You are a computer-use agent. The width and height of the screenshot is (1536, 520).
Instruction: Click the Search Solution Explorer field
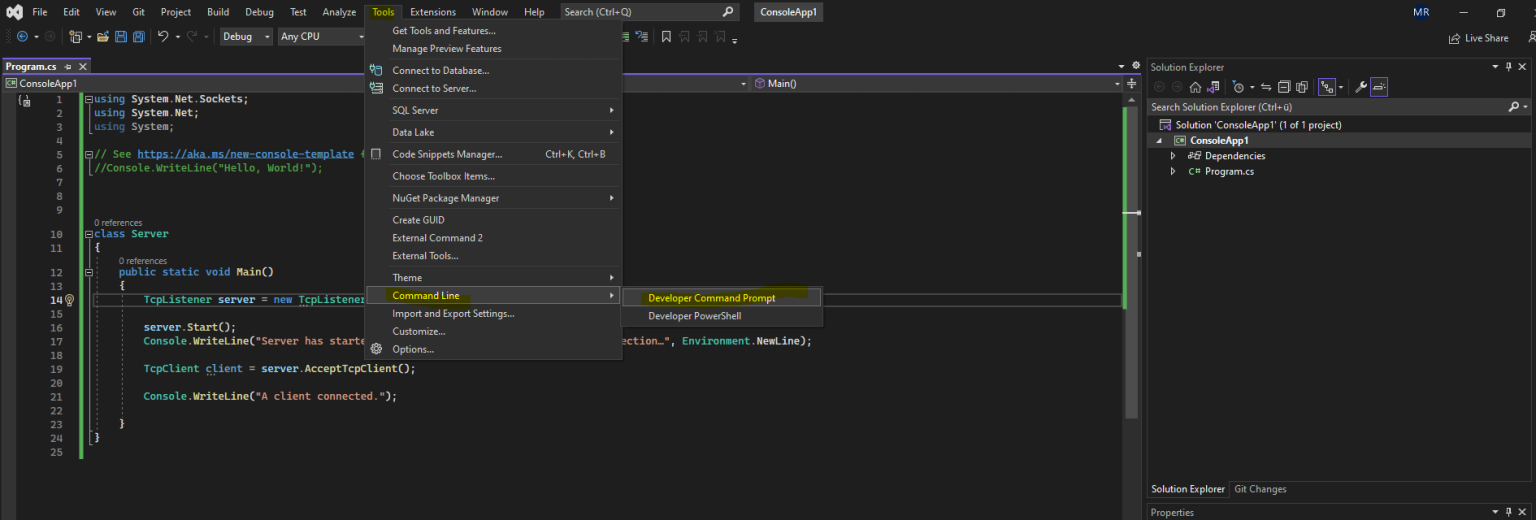(1325, 107)
